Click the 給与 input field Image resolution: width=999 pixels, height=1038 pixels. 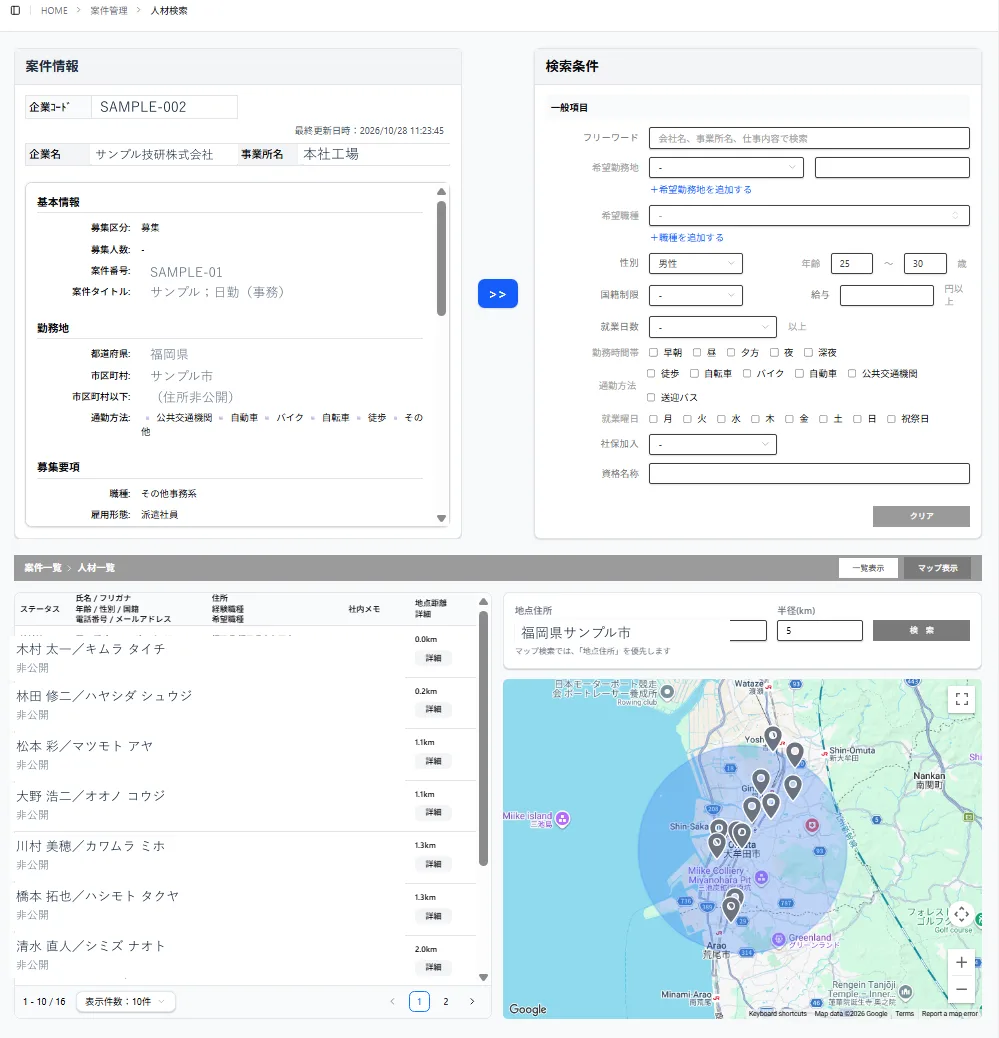pyautogui.click(x=886, y=295)
